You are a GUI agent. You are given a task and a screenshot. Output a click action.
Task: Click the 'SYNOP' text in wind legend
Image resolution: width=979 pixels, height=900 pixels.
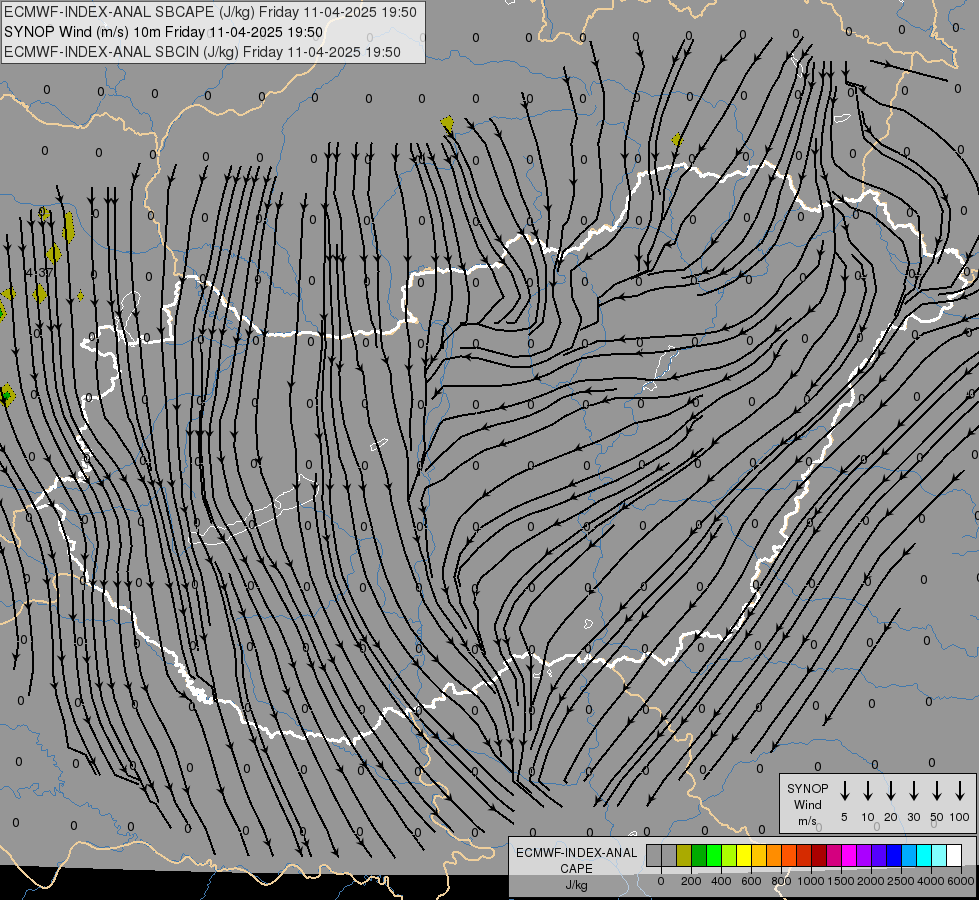(807, 788)
